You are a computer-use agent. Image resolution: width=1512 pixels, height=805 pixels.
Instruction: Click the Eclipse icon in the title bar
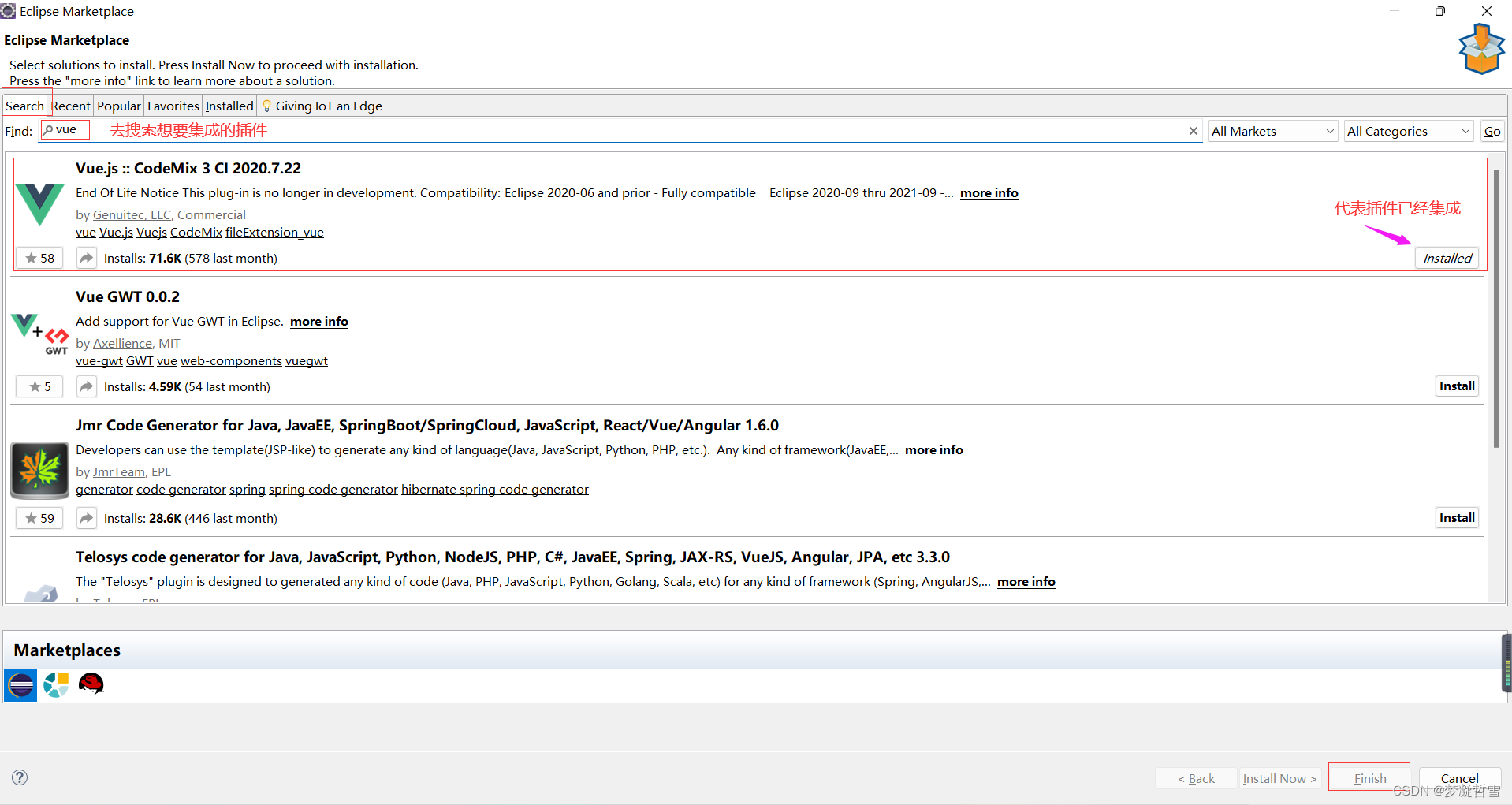8,11
